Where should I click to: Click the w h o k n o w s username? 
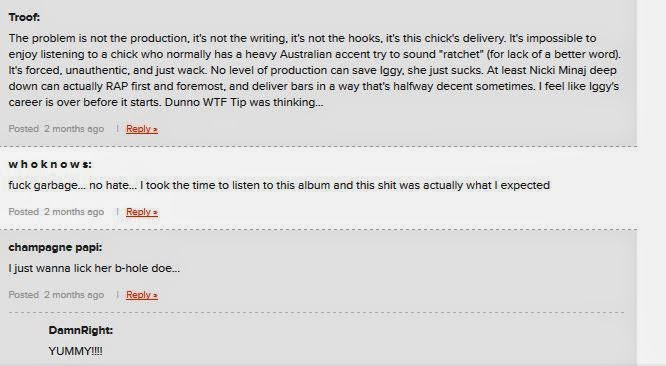(50, 164)
